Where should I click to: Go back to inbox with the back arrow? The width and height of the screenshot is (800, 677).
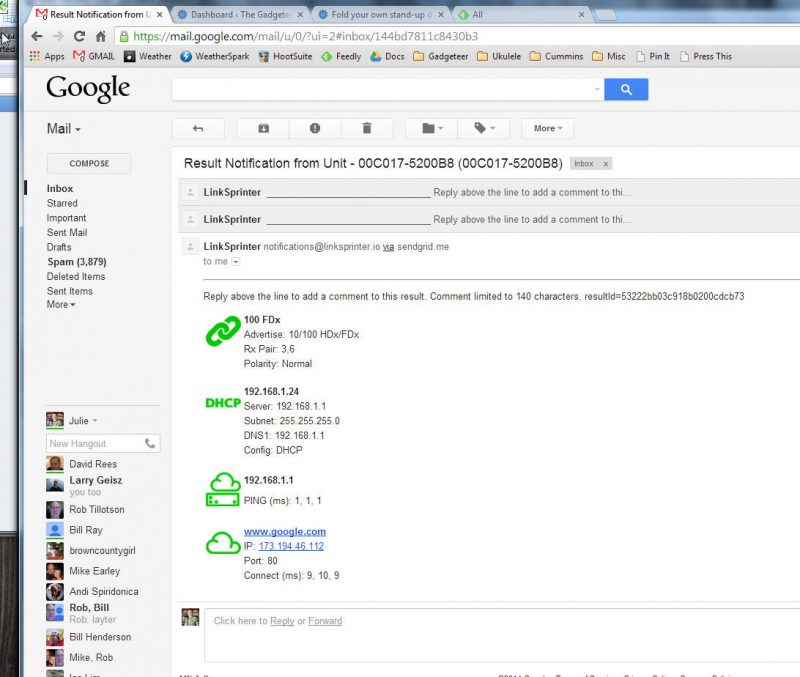point(198,128)
